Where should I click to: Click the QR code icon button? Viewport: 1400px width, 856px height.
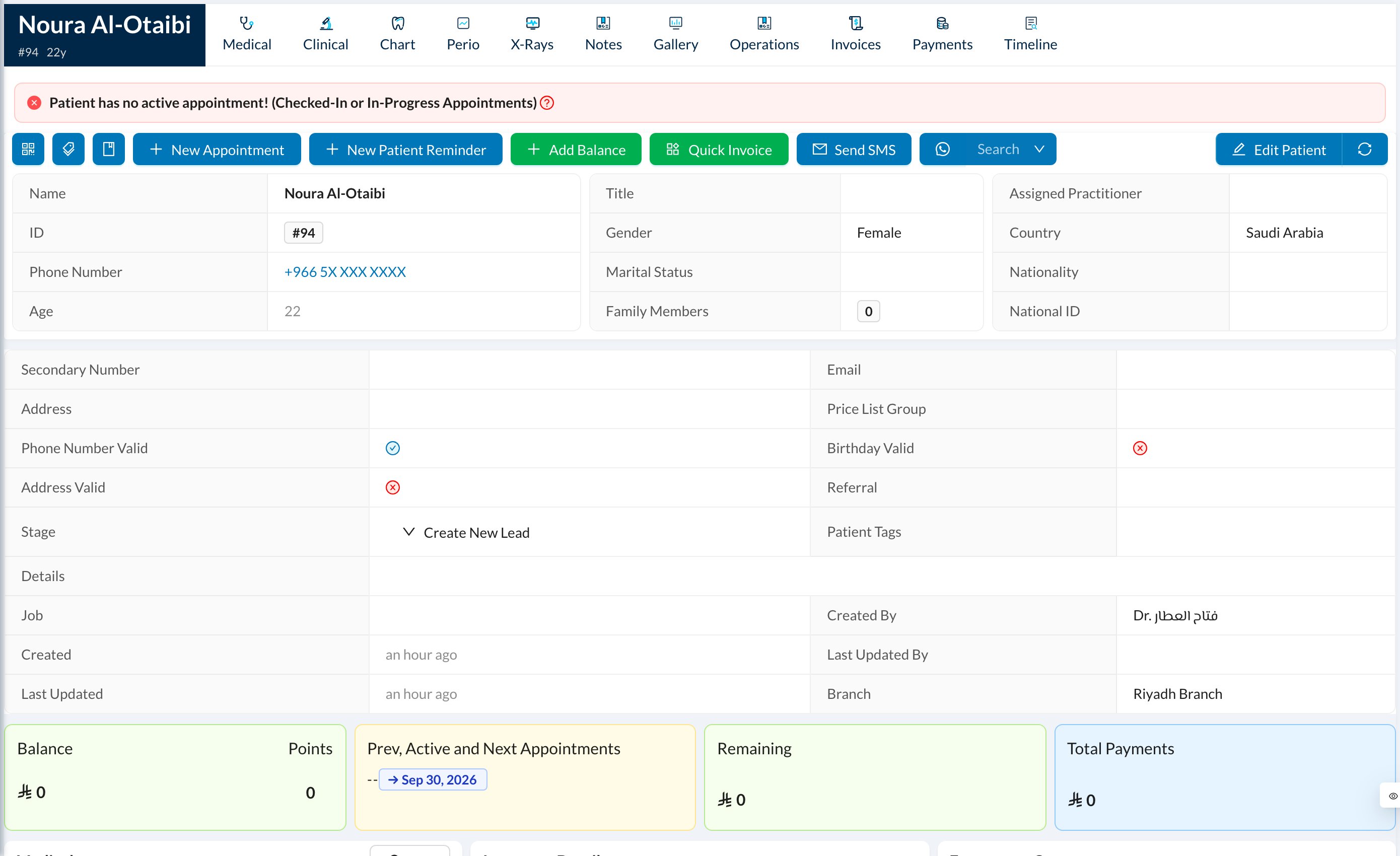tap(28, 150)
